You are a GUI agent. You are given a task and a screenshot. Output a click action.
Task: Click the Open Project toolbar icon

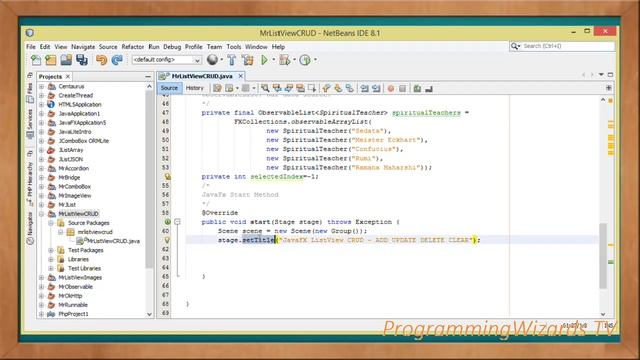pyautogui.click(x=66, y=60)
